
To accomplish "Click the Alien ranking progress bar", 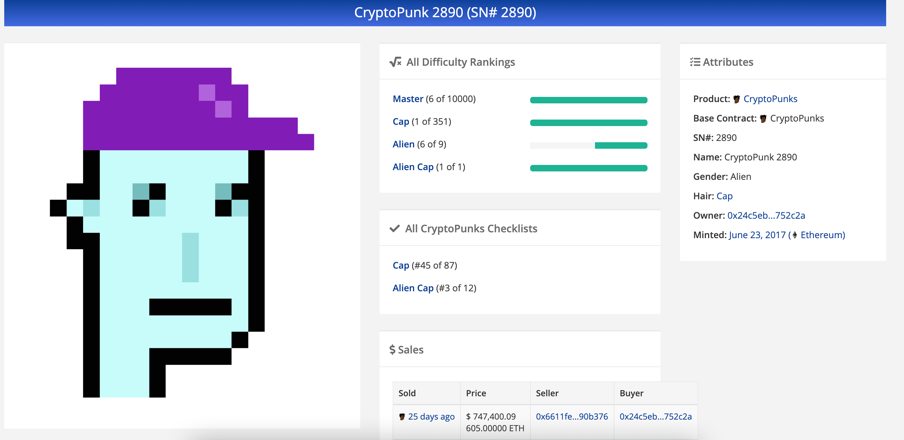I will [x=588, y=145].
